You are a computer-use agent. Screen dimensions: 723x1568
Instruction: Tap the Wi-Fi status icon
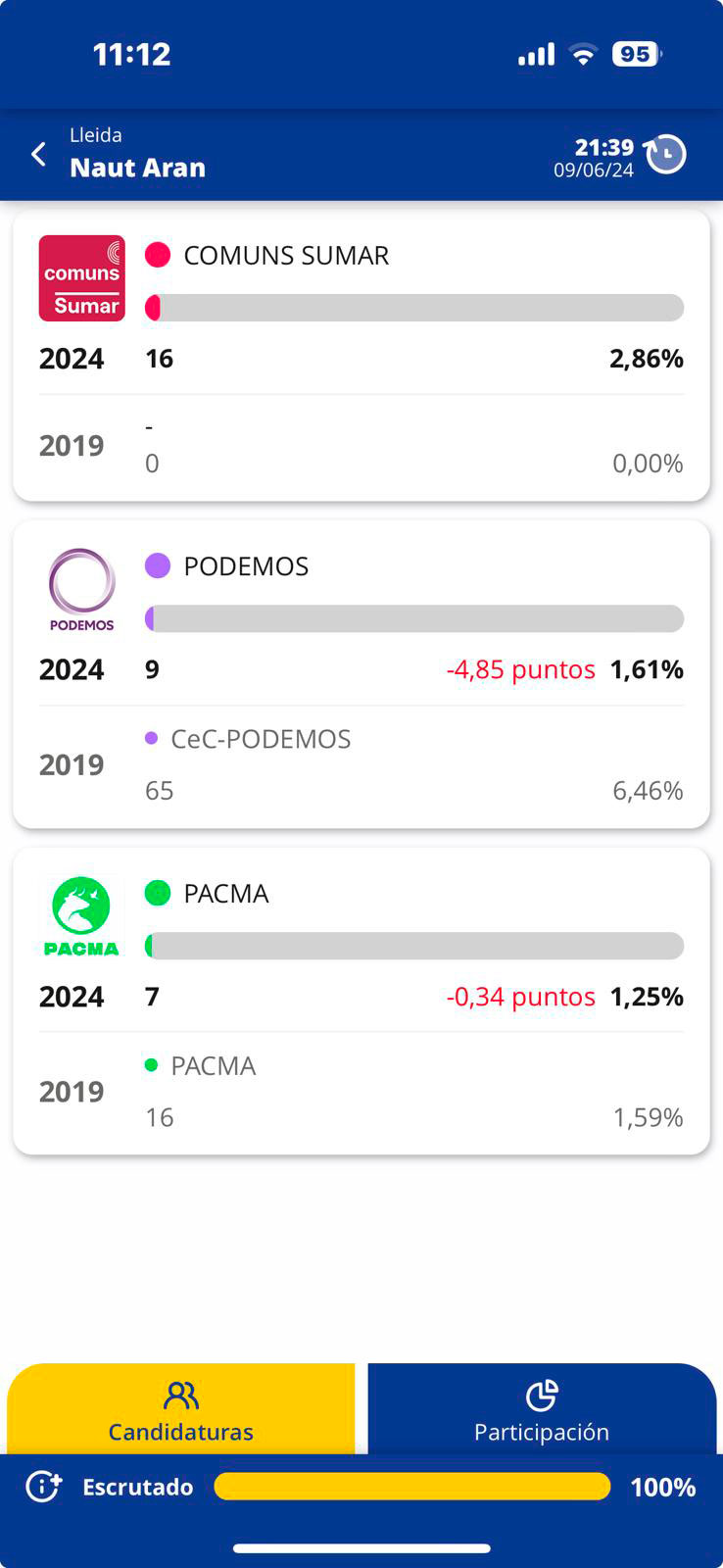pyautogui.click(x=583, y=55)
